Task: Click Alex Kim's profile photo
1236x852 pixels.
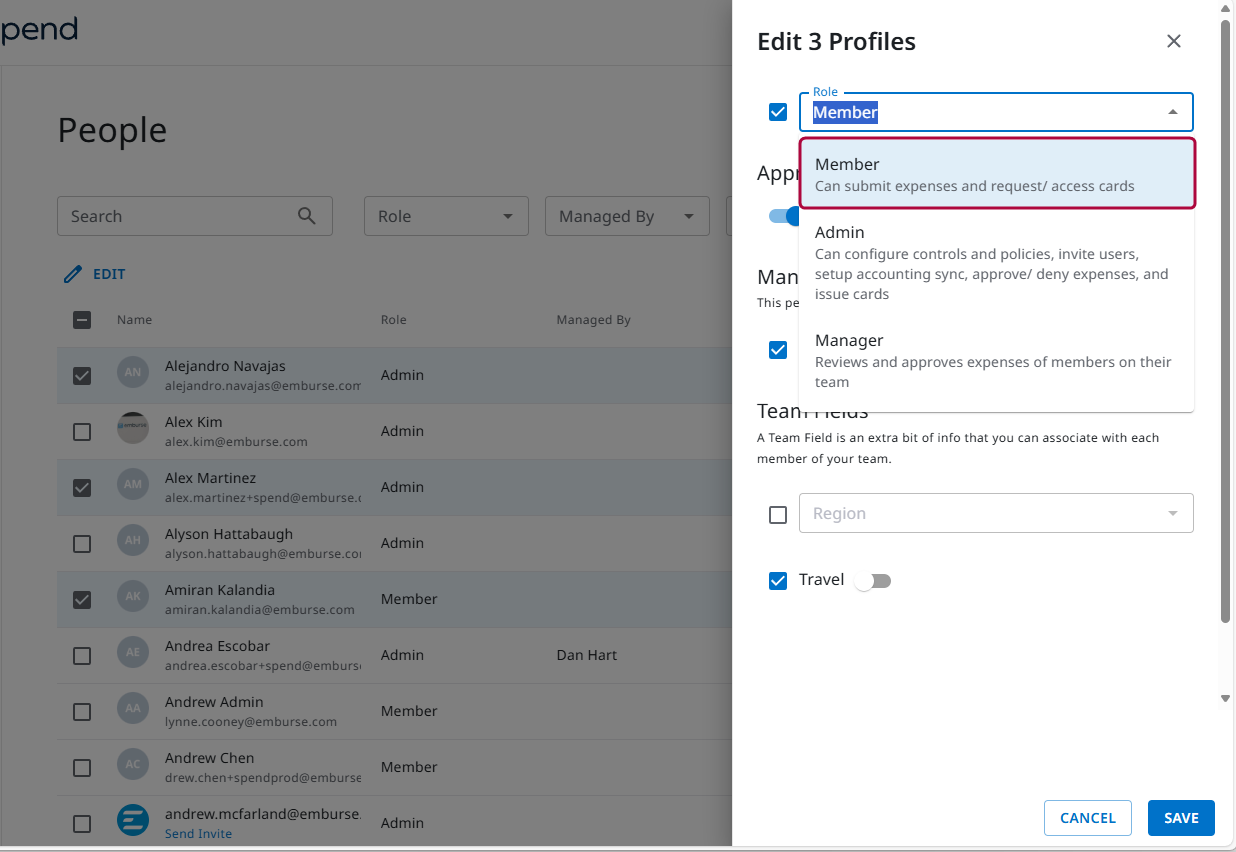Action: coord(133,429)
